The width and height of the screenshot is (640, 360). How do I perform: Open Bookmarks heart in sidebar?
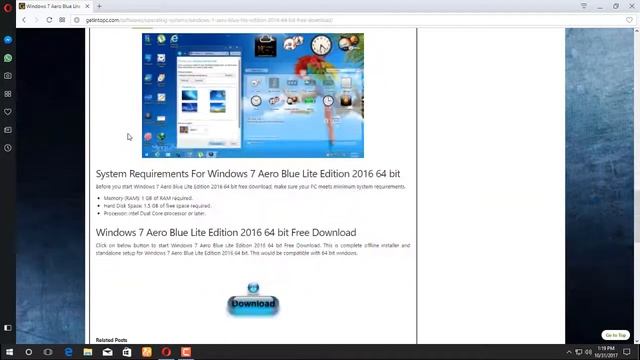point(8,112)
